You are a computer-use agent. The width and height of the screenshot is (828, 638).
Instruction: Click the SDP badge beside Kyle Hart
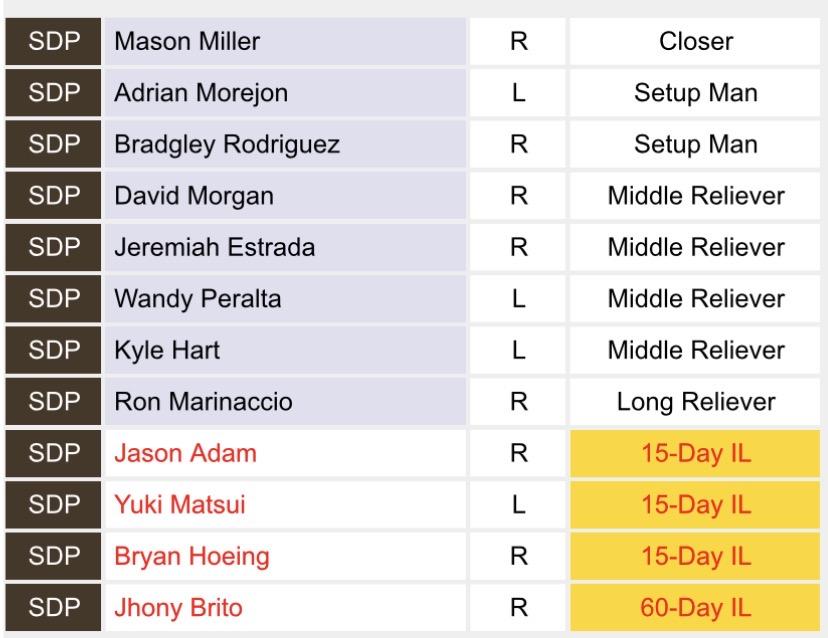[51, 350]
